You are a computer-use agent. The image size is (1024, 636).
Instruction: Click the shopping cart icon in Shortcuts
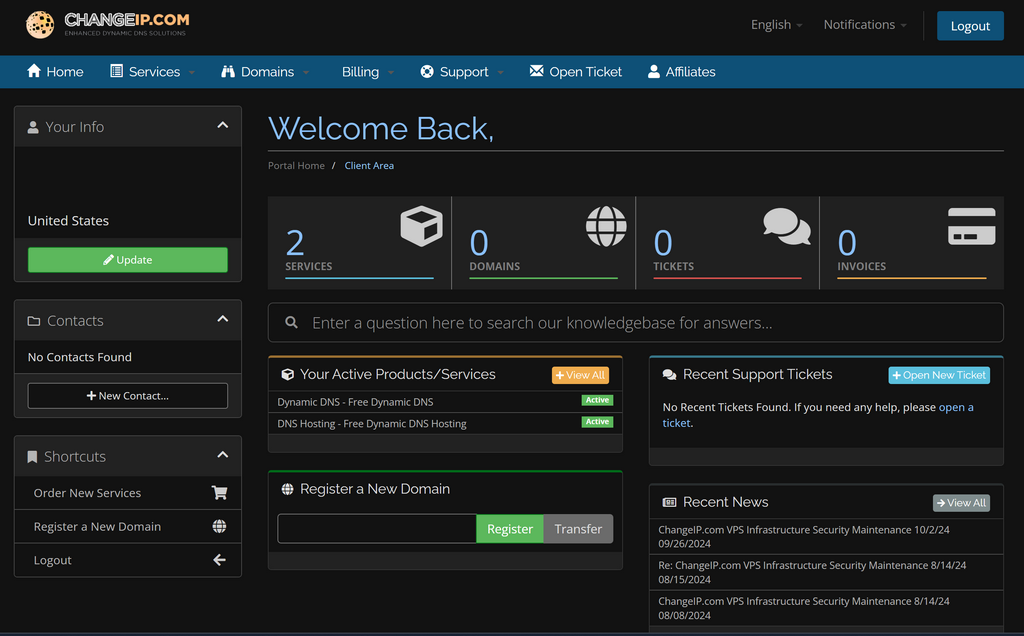point(219,493)
